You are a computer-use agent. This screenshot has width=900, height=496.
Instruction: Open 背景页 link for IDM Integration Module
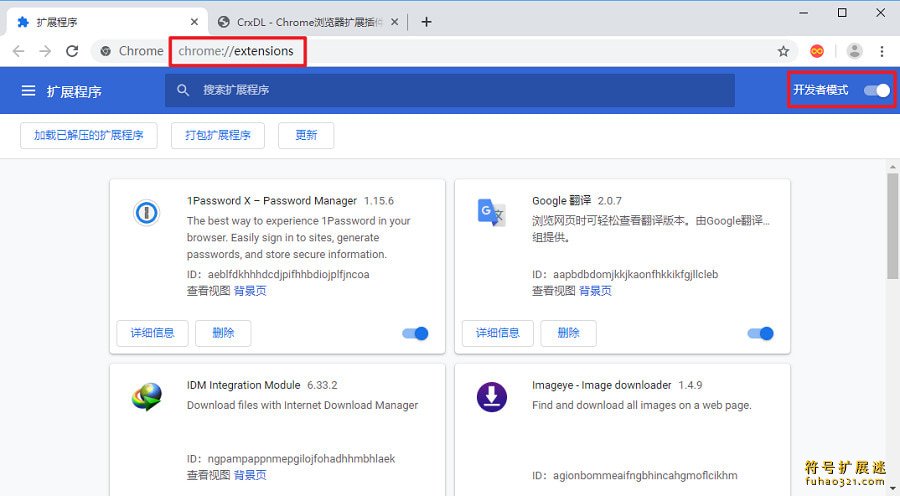coord(250,475)
